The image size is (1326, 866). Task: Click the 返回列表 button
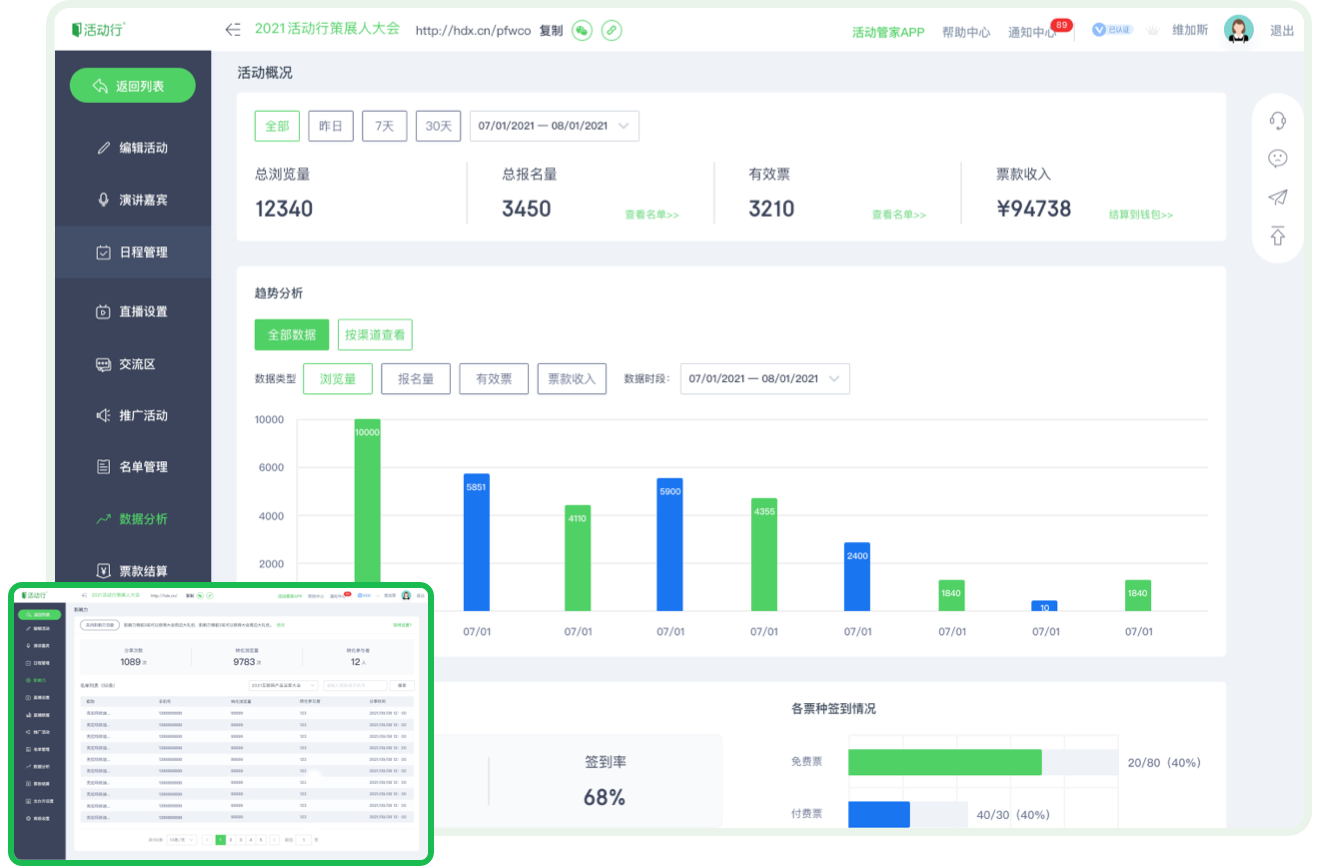[132, 86]
